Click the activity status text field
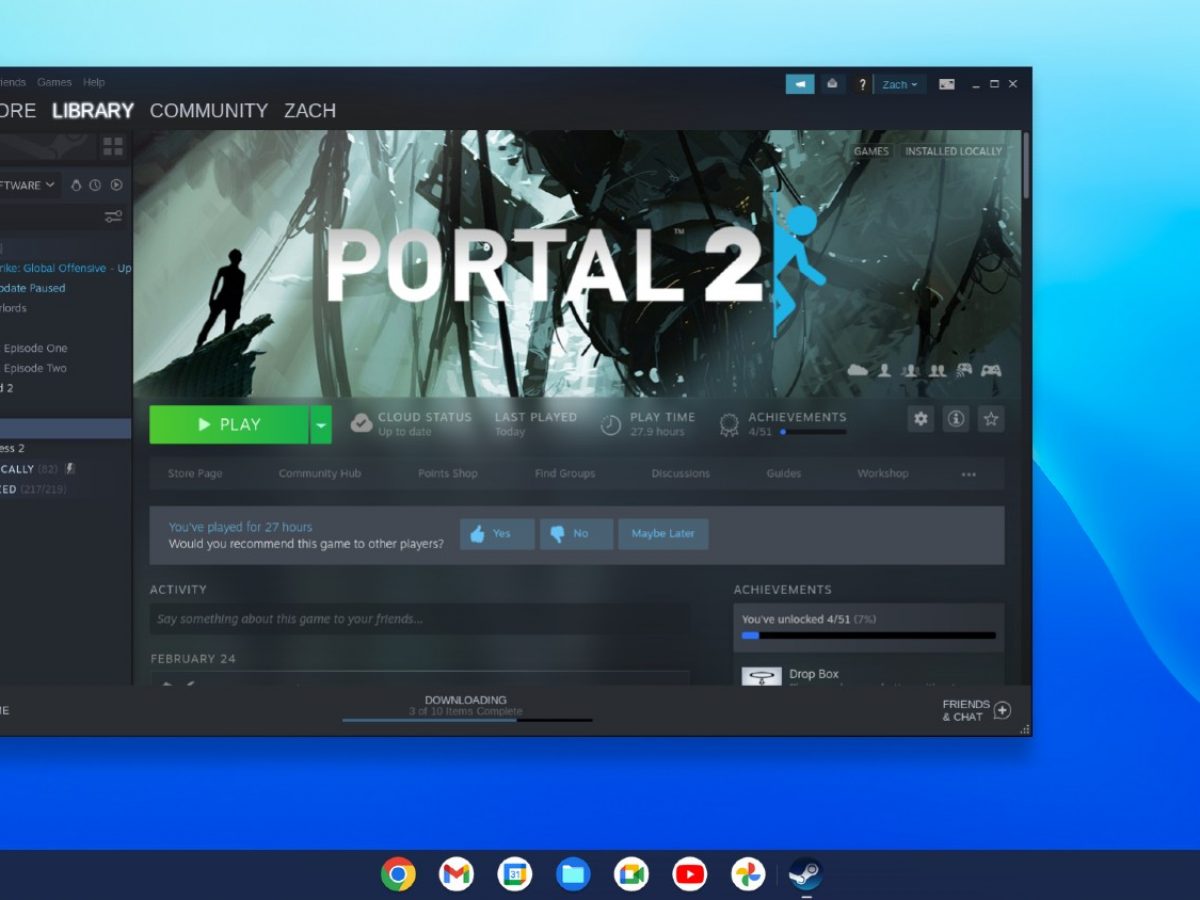The height and width of the screenshot is (900, 1200). 419,619
